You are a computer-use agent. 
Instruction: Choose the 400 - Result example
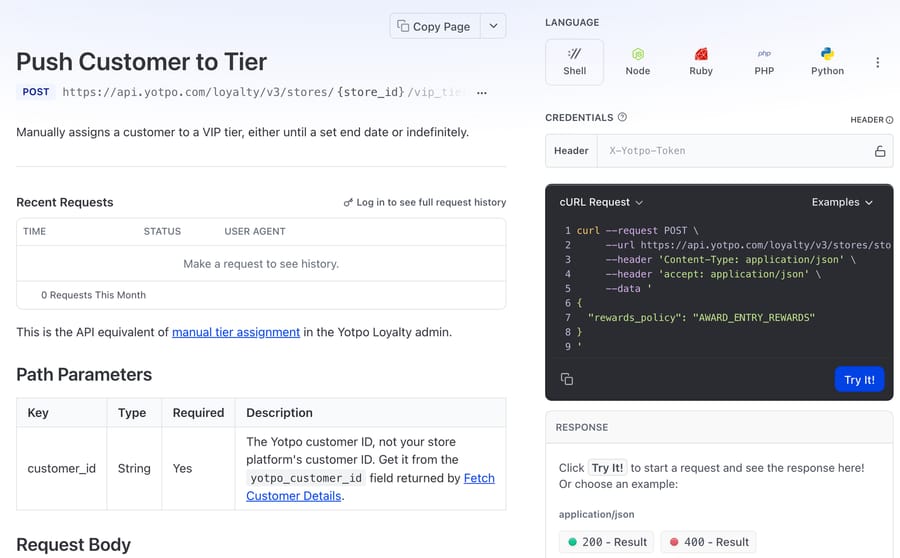click(708, 542)
